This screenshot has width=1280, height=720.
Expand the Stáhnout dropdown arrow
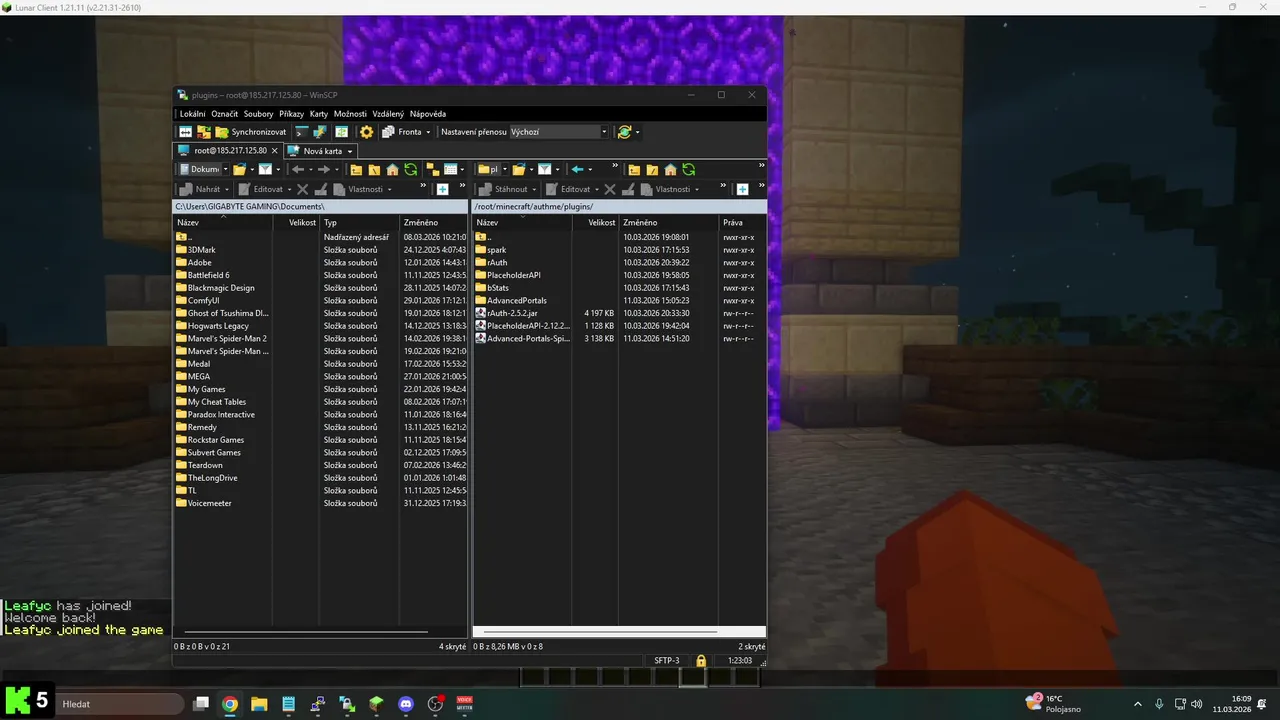534,189
